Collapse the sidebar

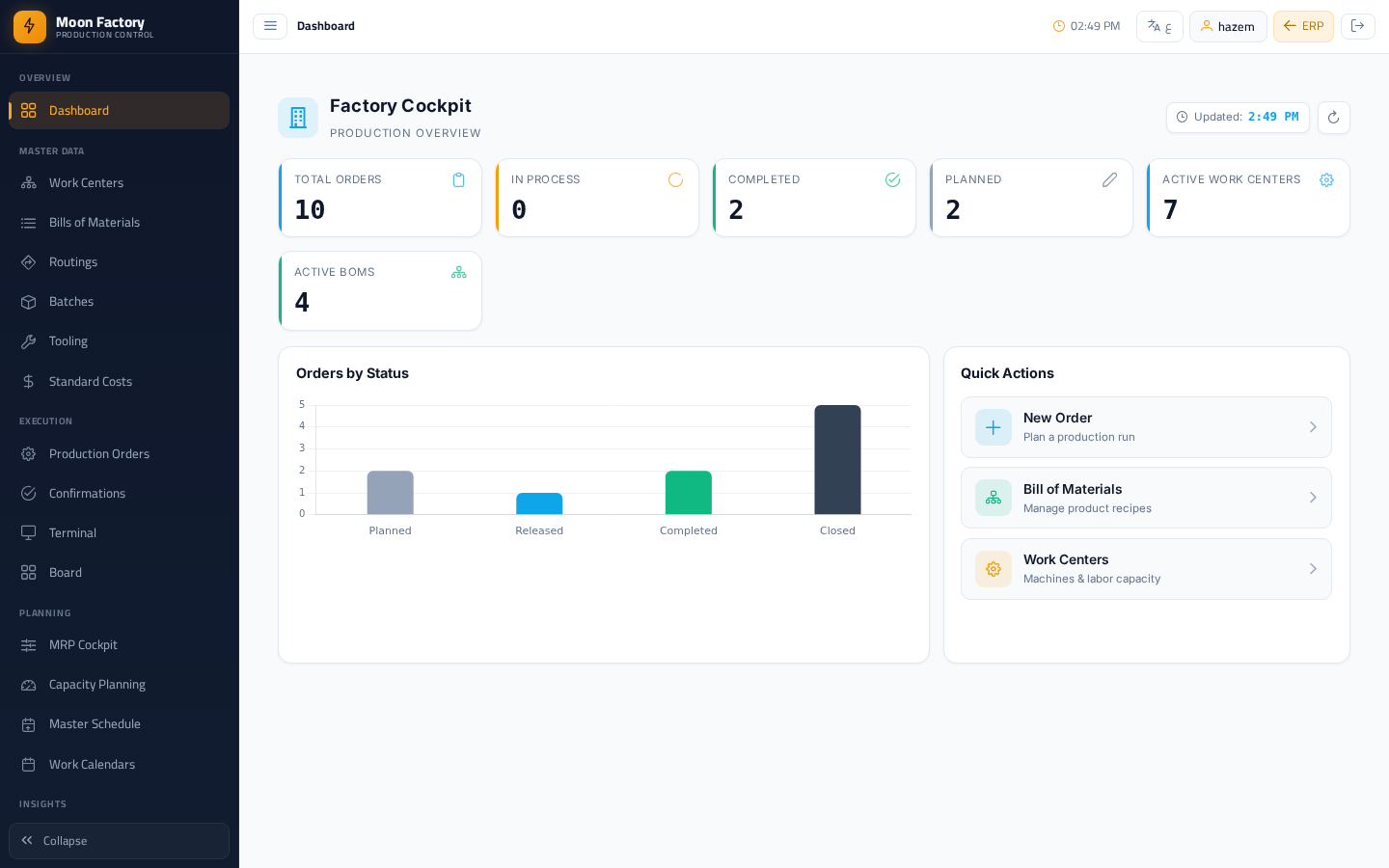119,841
